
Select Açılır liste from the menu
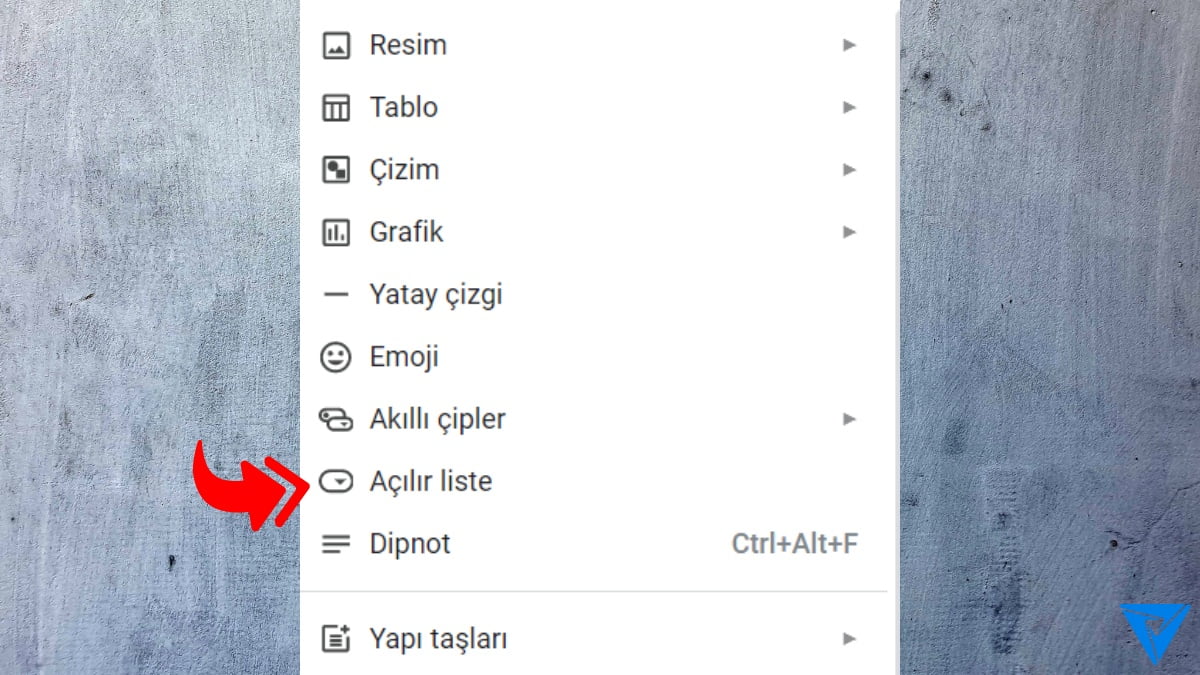[430, 481]
